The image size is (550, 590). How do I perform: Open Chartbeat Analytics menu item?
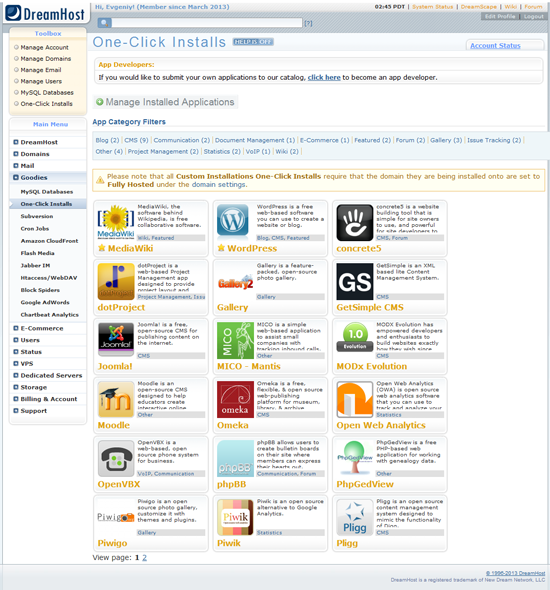[50, 315]
